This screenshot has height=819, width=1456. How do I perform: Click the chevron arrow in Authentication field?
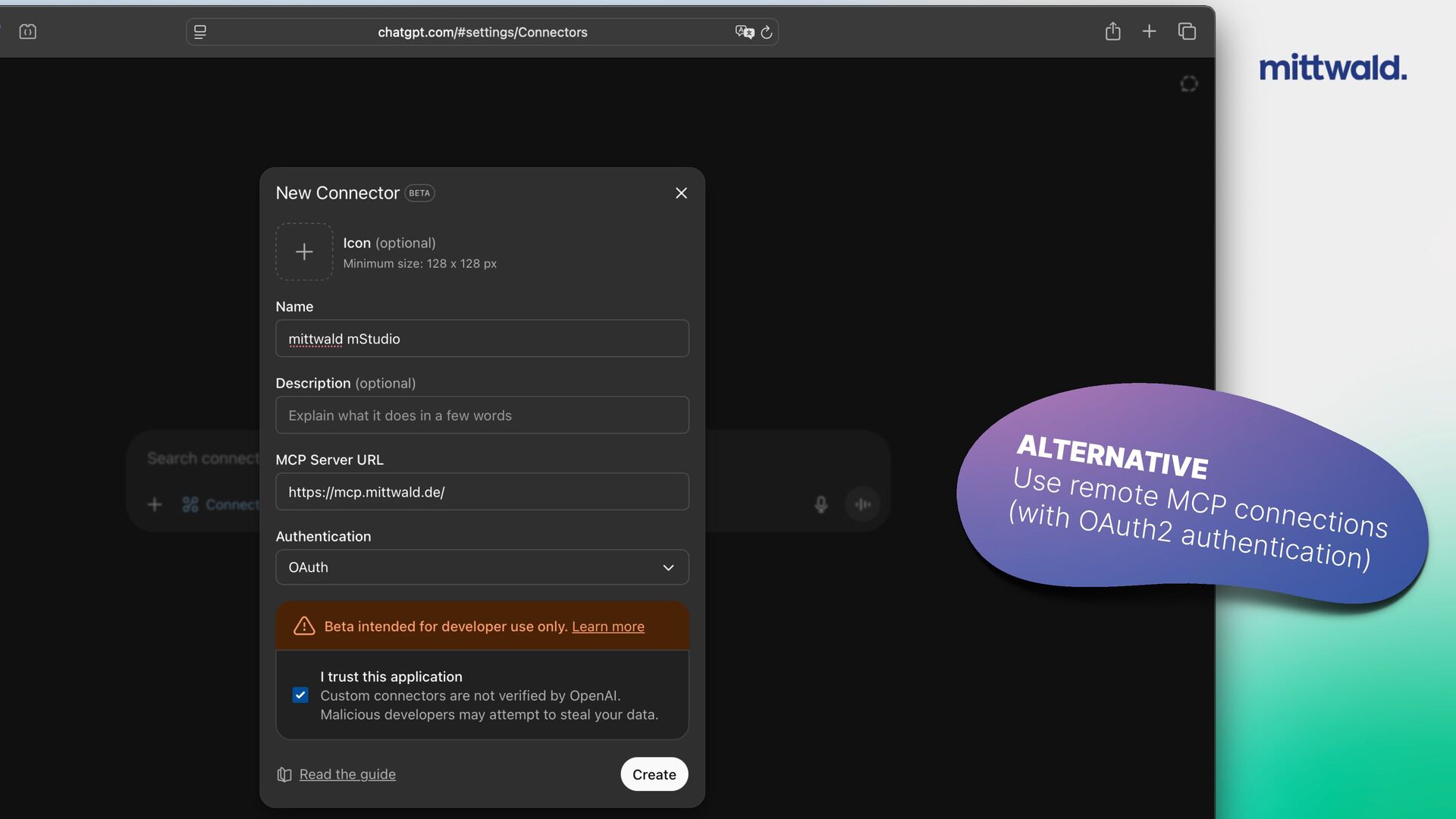click(668, 568)
